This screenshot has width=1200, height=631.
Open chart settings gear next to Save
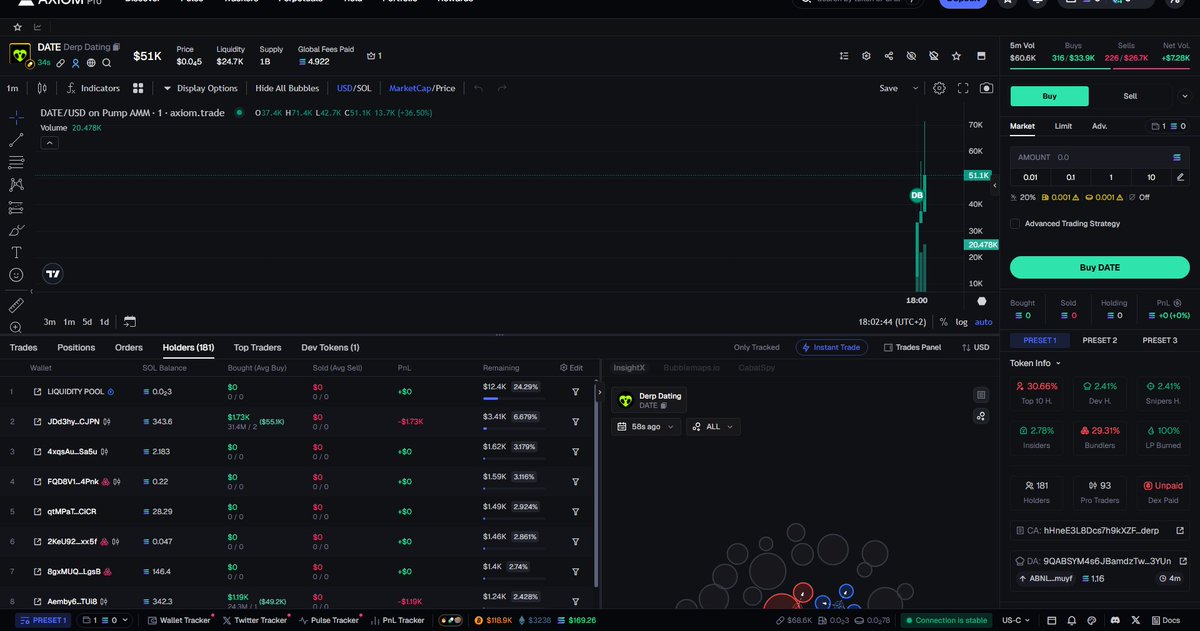(939, 88)
